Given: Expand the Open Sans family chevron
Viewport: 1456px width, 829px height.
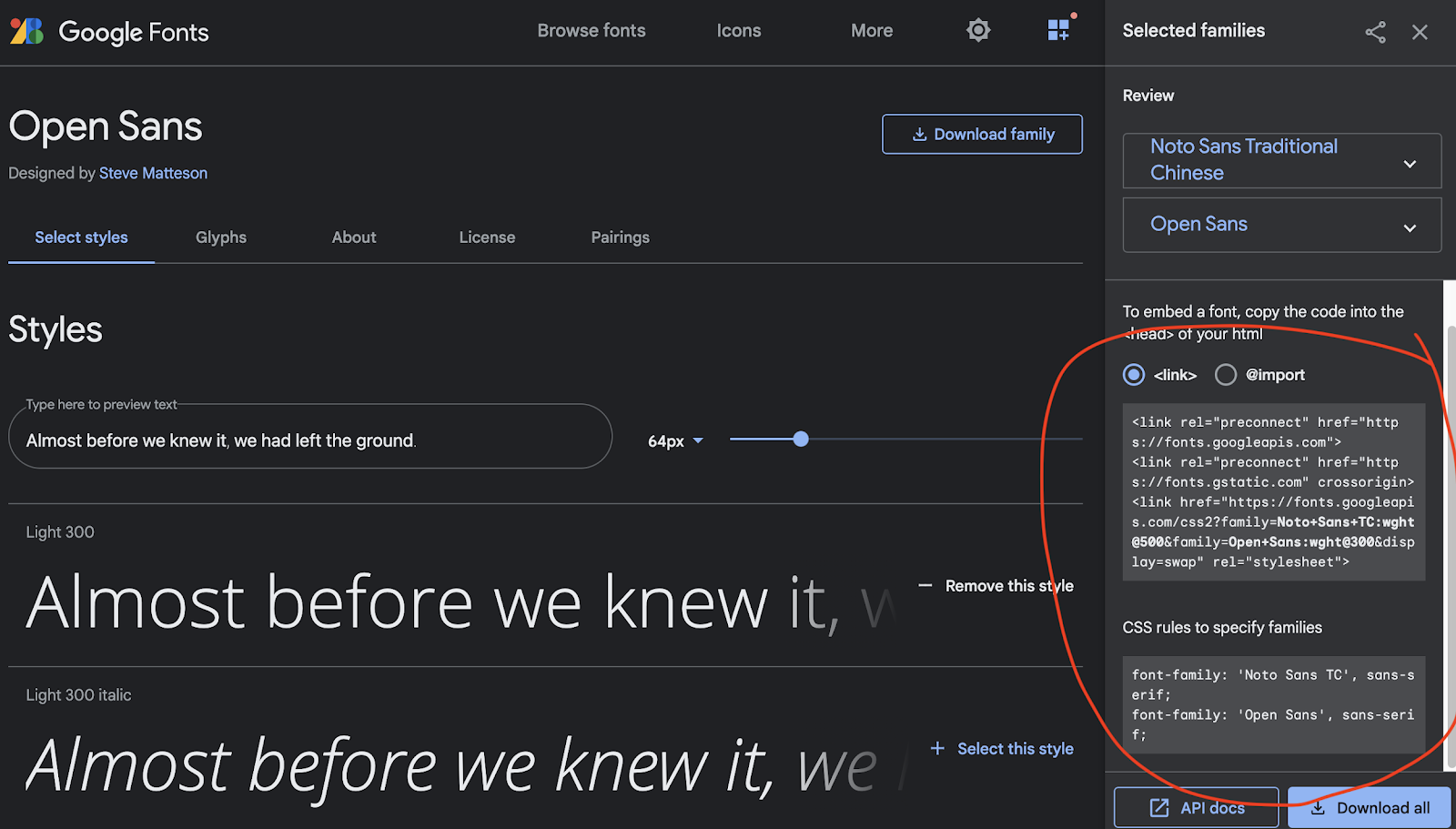Looking at the screenshot, I should [1410, 227].
